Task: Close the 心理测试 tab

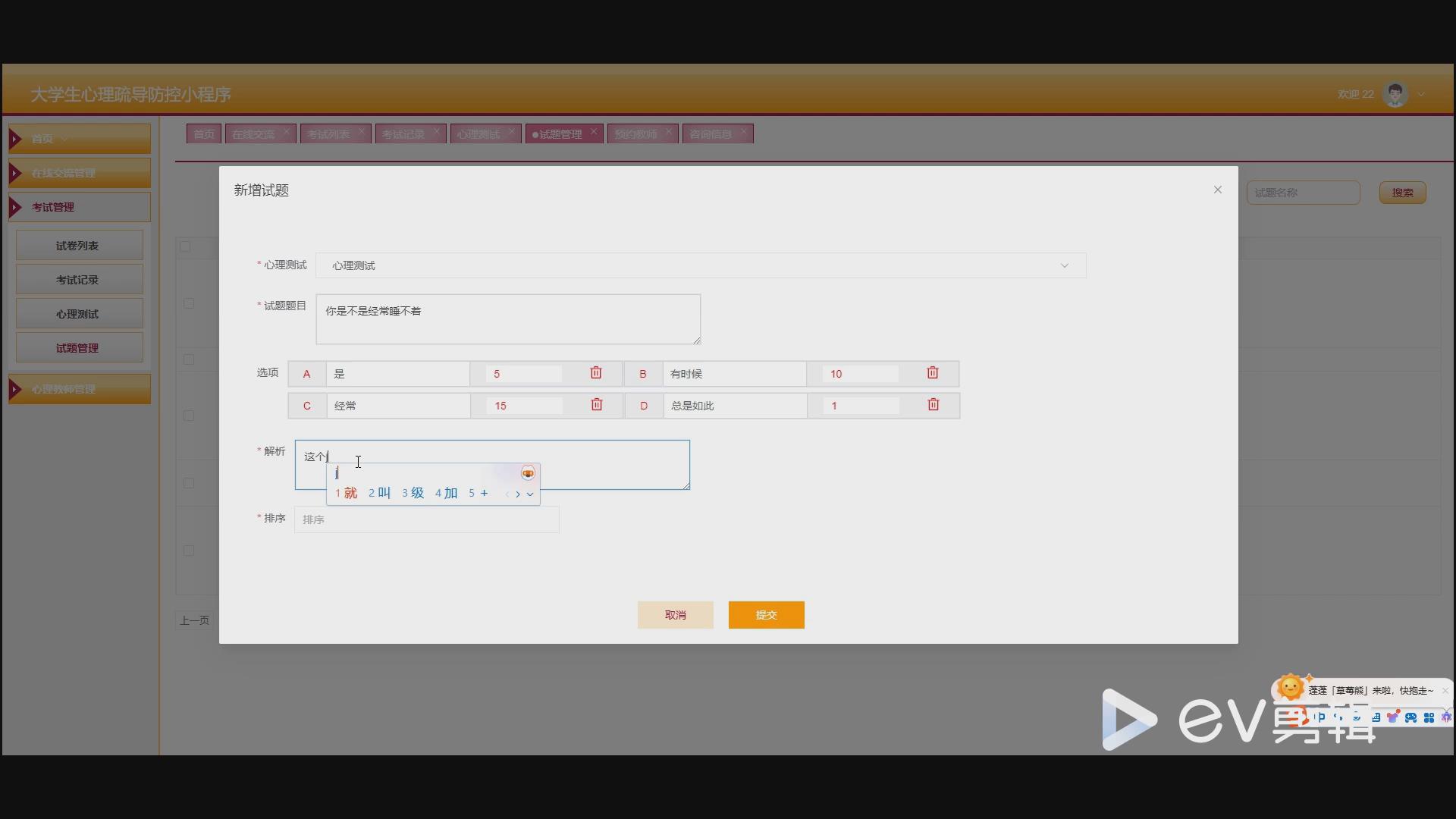Action: [x=512, y=132]
